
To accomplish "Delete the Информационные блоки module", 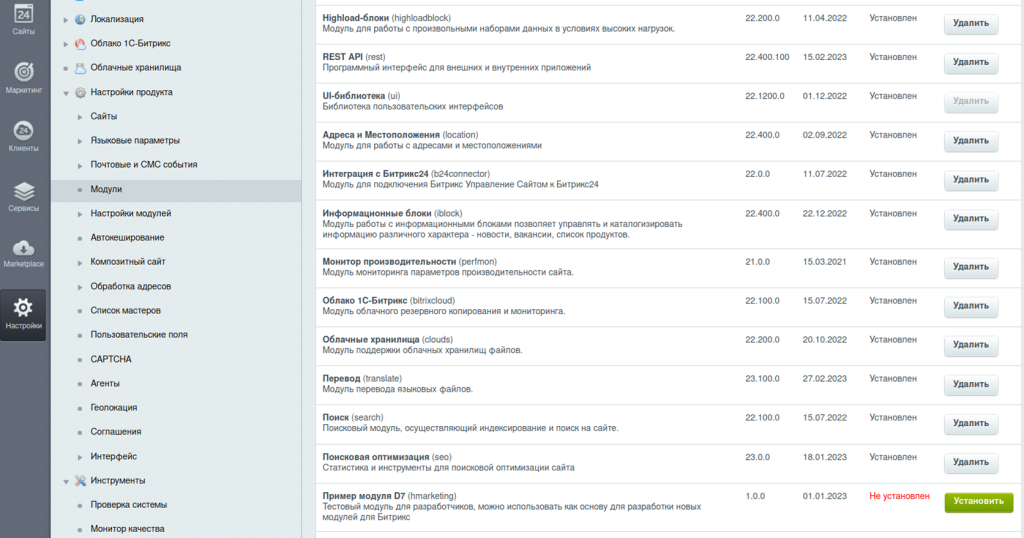I will pos(970,219).
